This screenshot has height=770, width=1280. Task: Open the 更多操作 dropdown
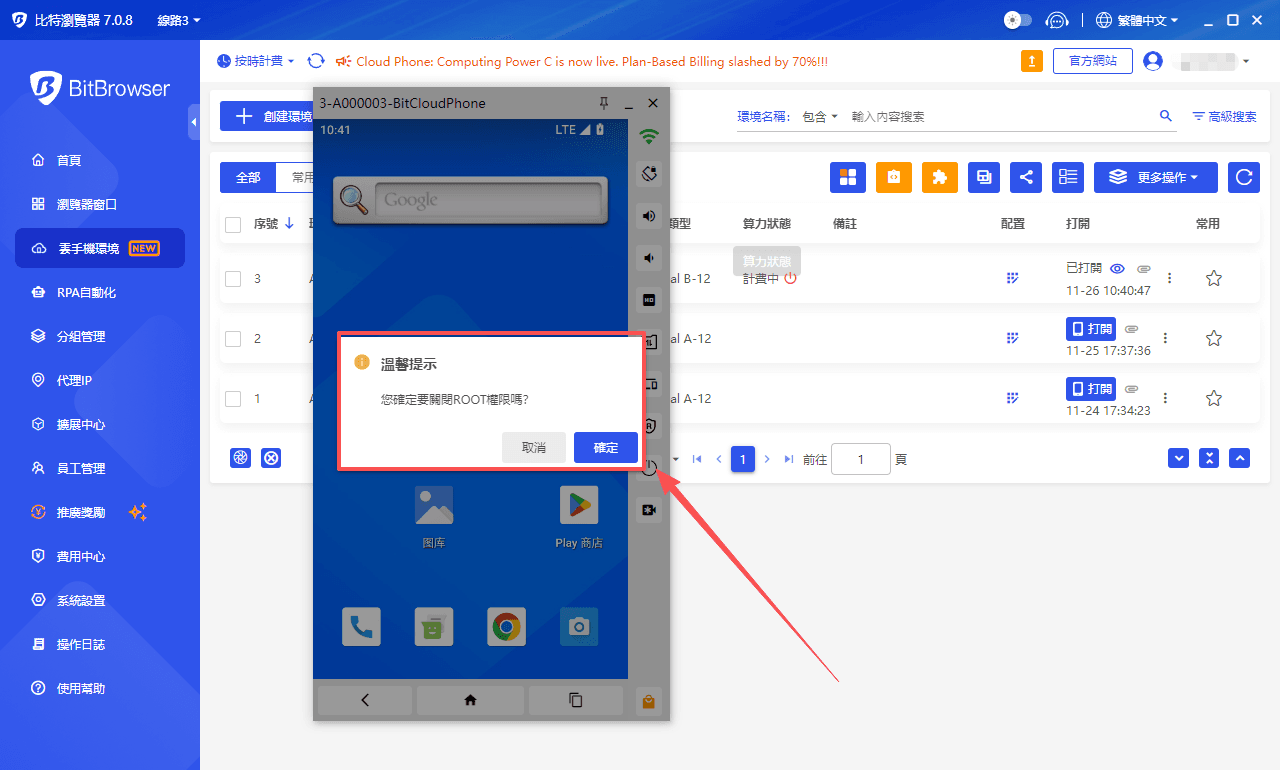point(1155,177)
